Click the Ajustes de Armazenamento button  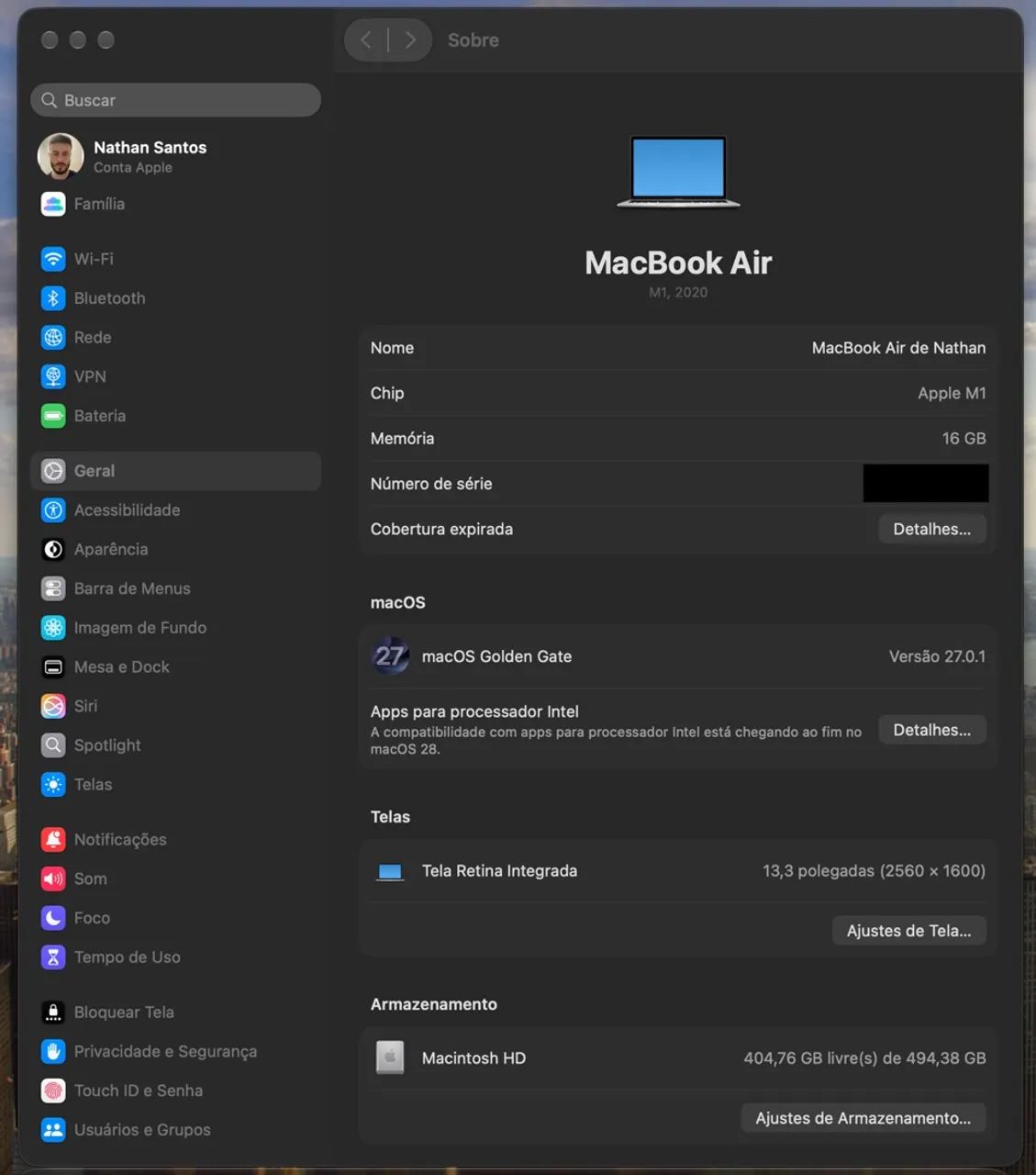pos(863,1118)
